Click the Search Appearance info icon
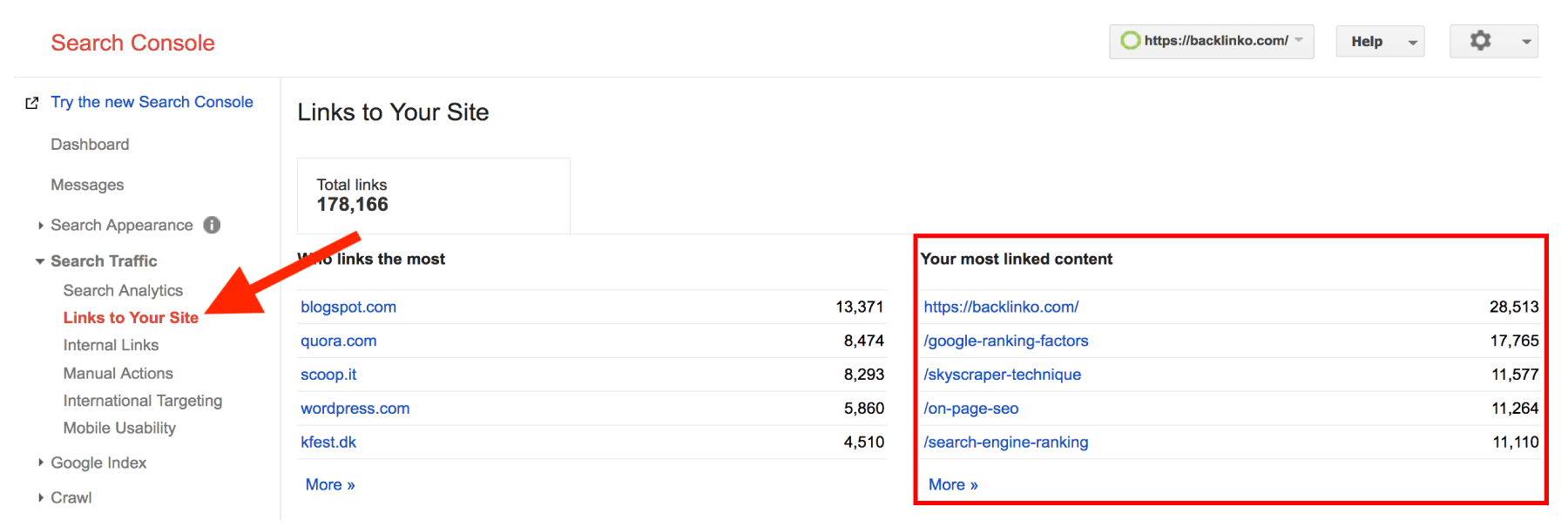 click(212, 226)
